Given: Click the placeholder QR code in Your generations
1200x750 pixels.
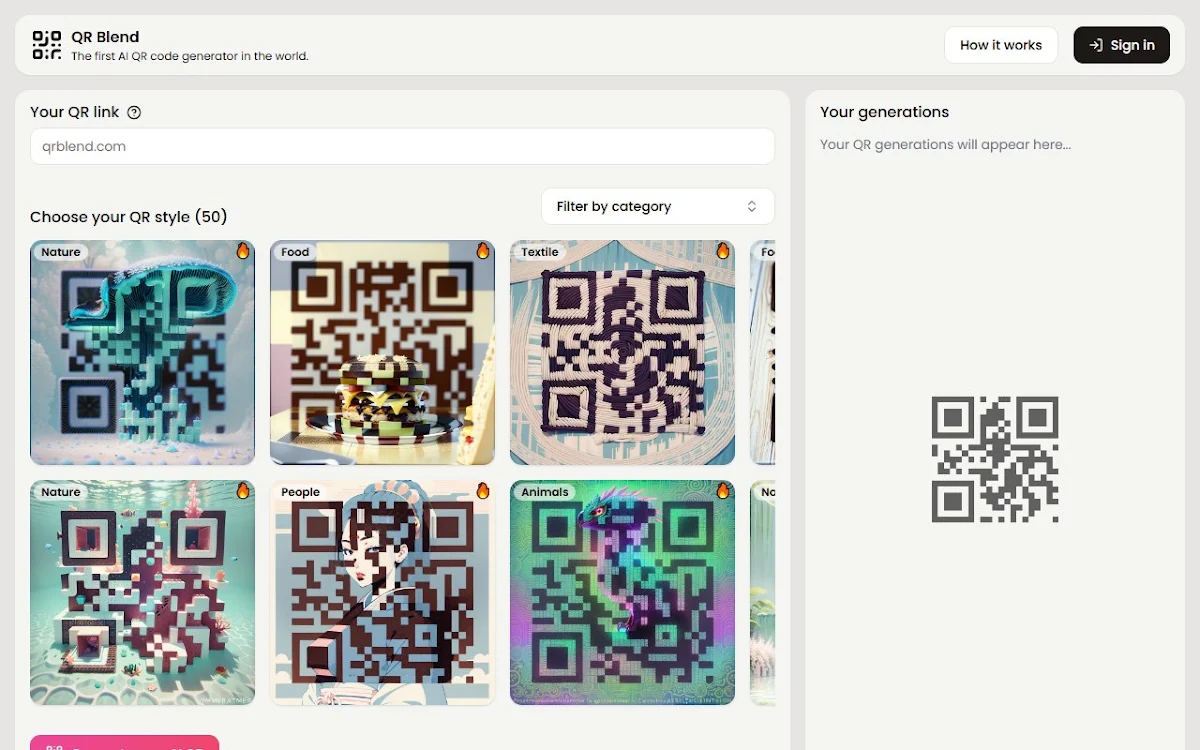Looking at the screenshot, I should click(995, 459).
